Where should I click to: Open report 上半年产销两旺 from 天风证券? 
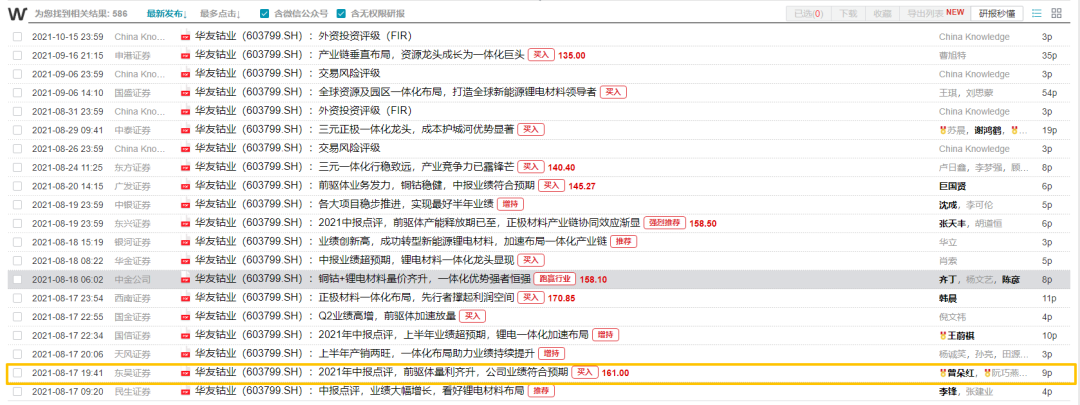point(427,354)
